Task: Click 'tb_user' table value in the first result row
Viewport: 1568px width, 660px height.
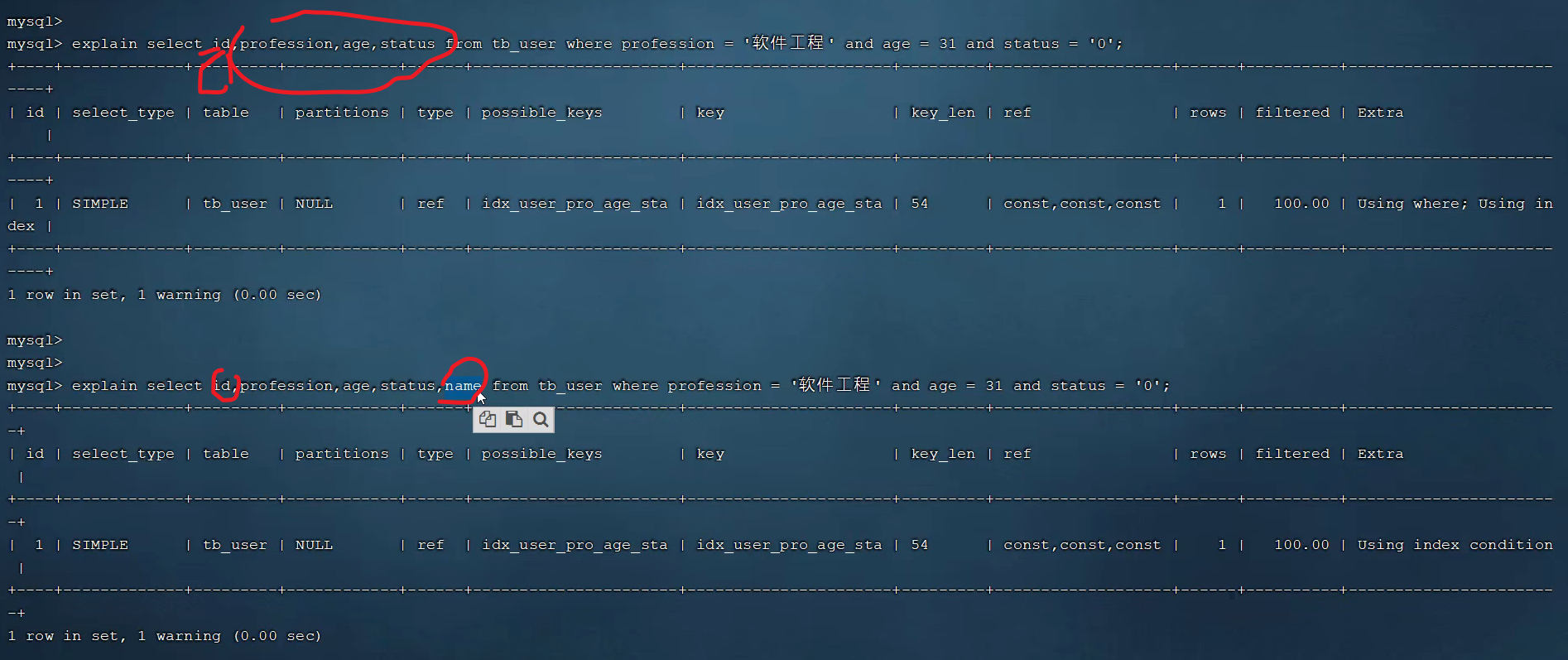Action: coord(235,204)
